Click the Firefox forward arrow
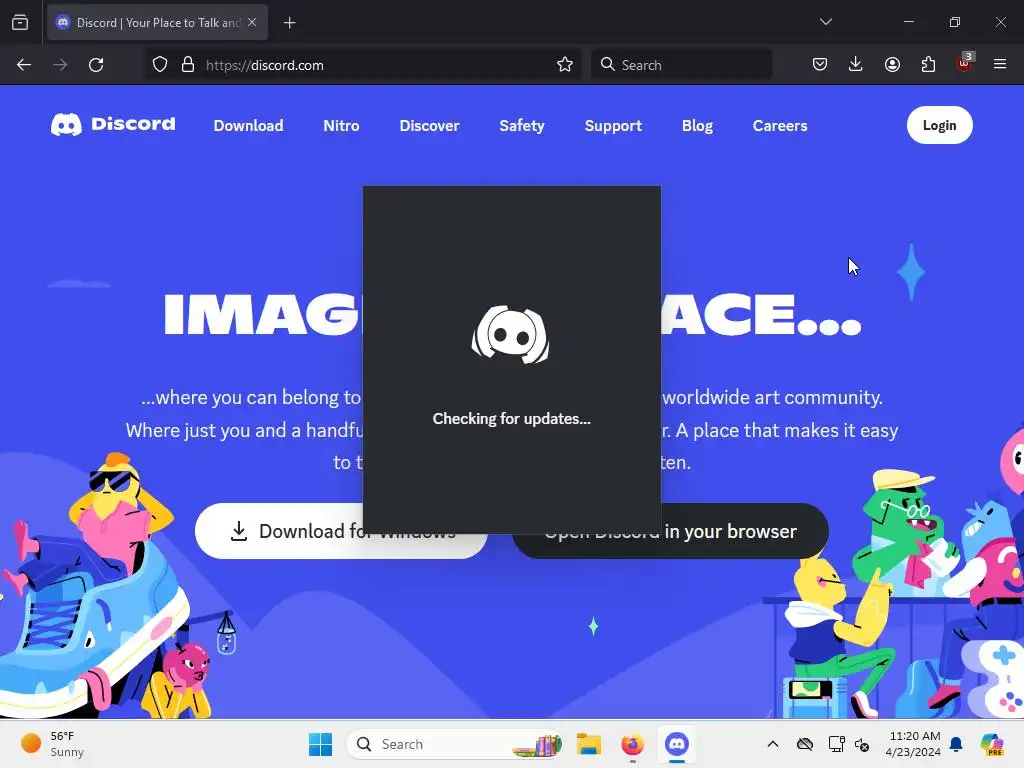 (60, 65)
